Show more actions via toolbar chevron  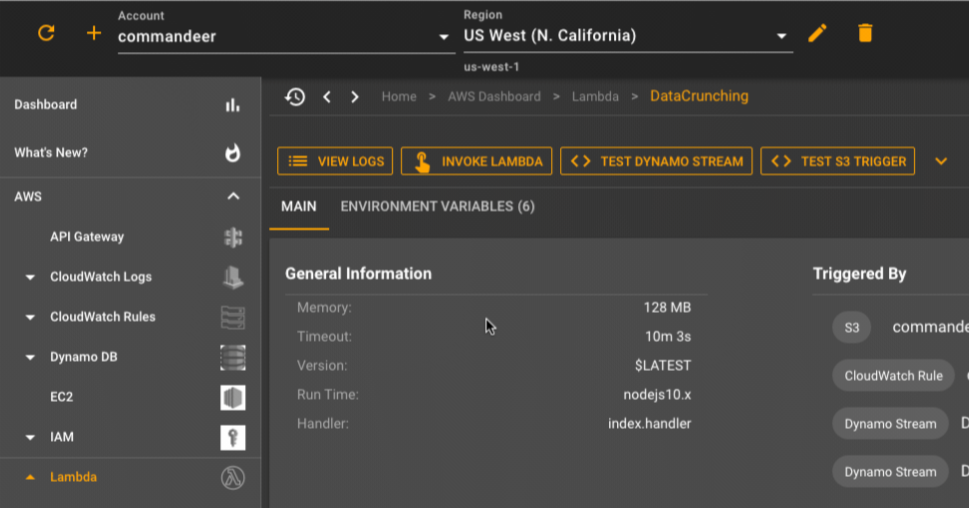[x=941, y=161]
